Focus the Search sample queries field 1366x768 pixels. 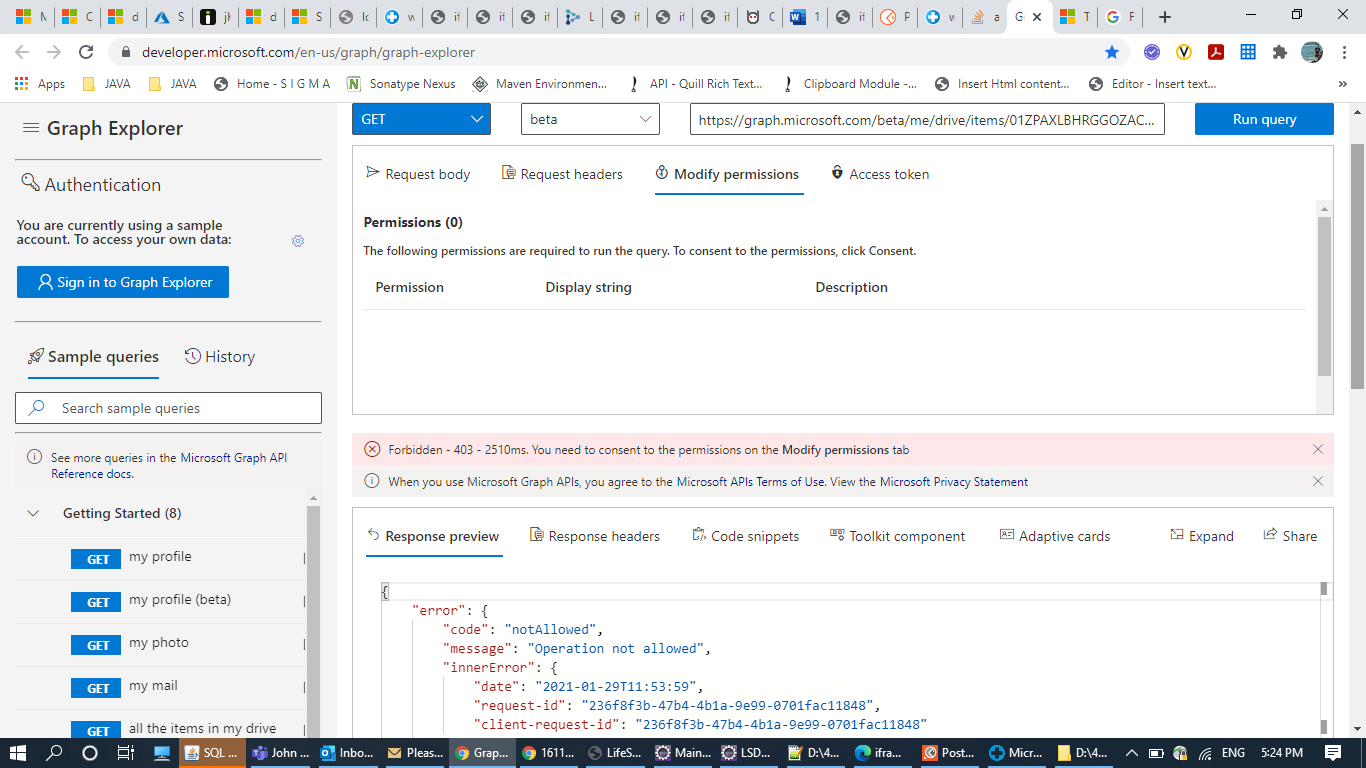point(168,408)
